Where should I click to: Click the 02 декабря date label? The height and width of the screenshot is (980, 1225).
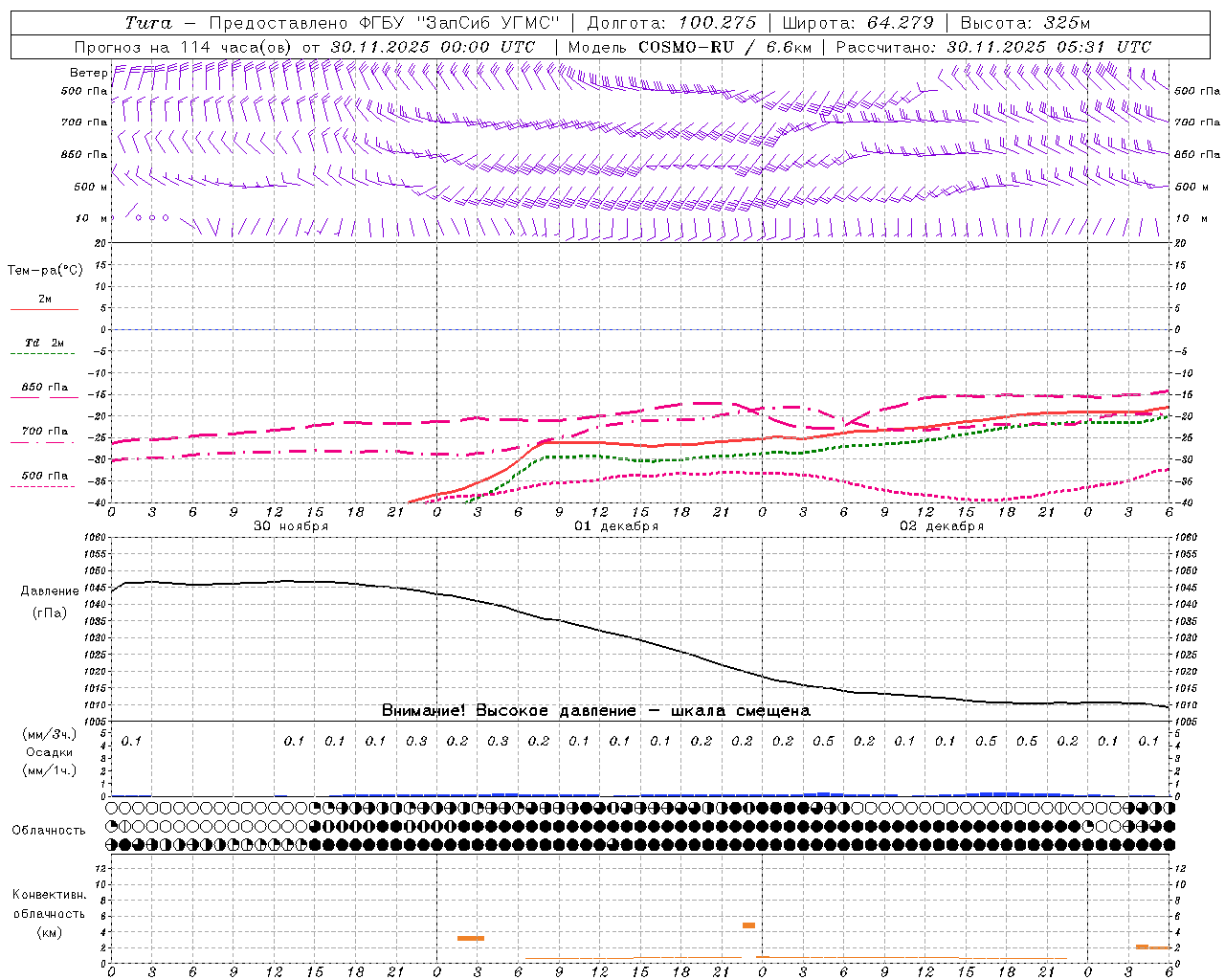click(x=942, y=526)
